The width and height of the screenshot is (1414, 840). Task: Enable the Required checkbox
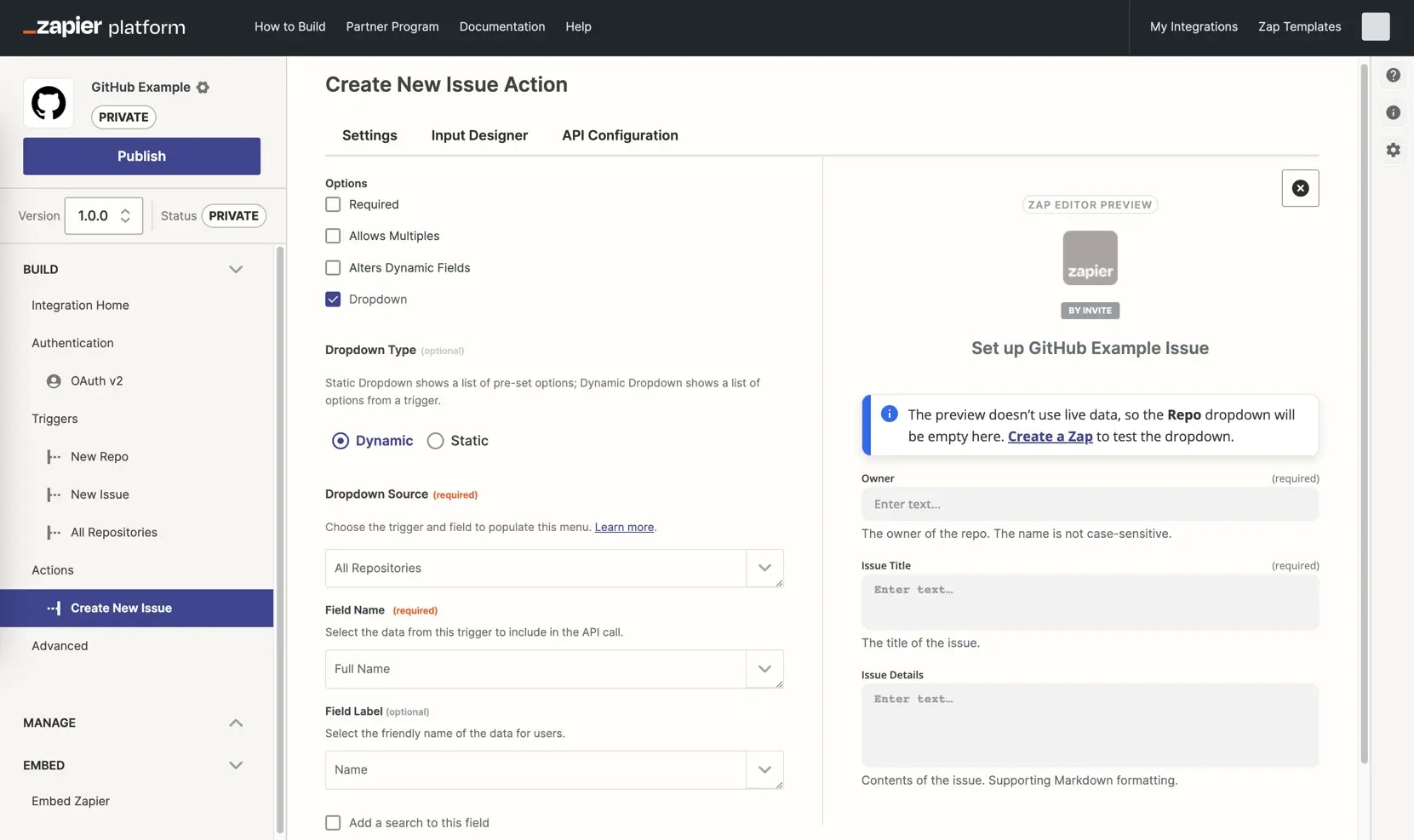(x=333, y=204)
